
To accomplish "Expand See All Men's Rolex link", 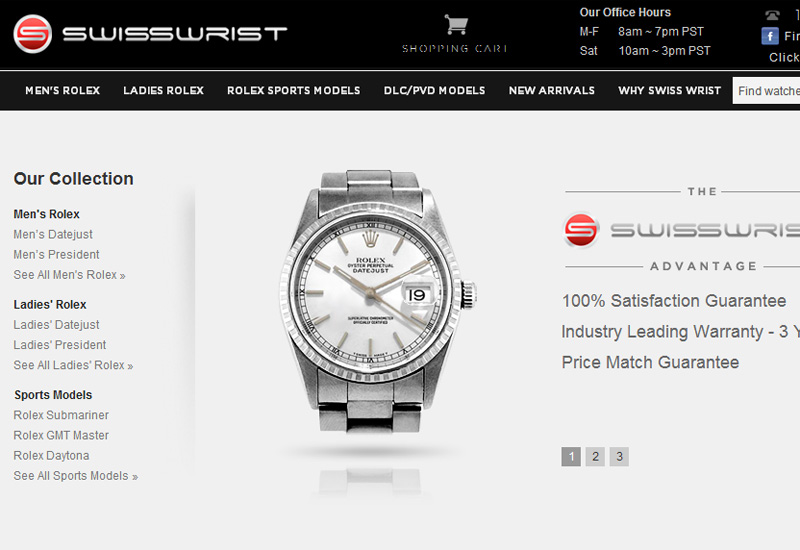I will [69, 275].
